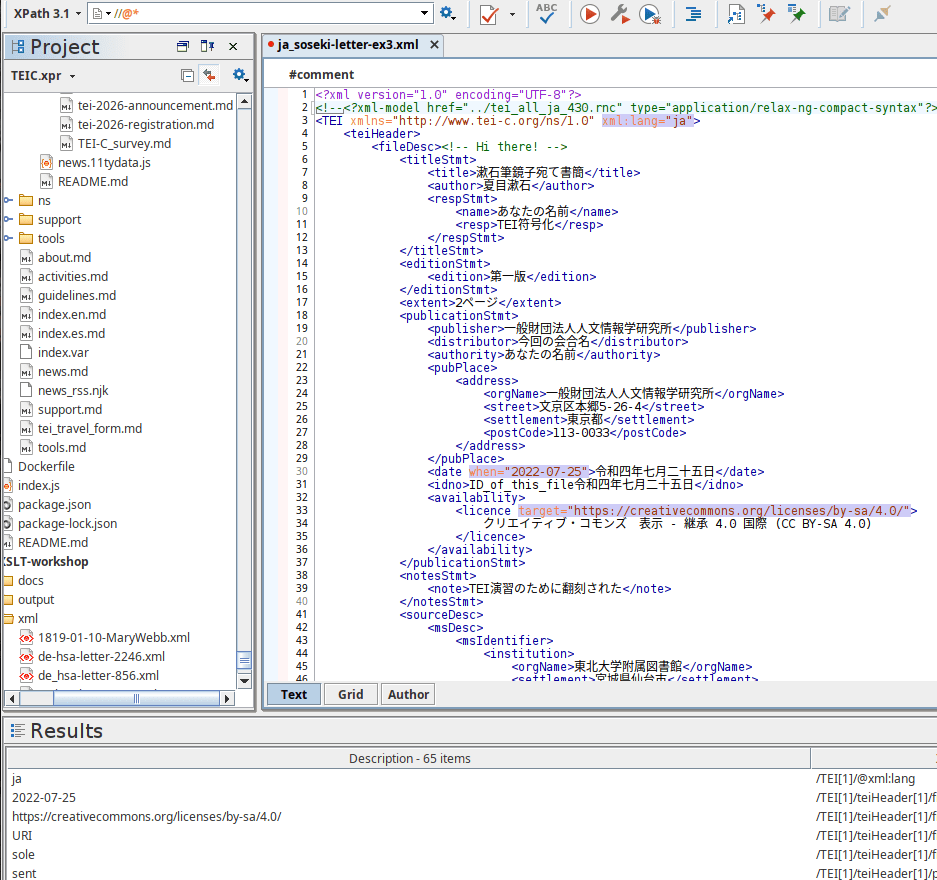Run the spell check (ABC) tool
The height and width of the screenshot is (880, 937).
click(x=546, y=14)
